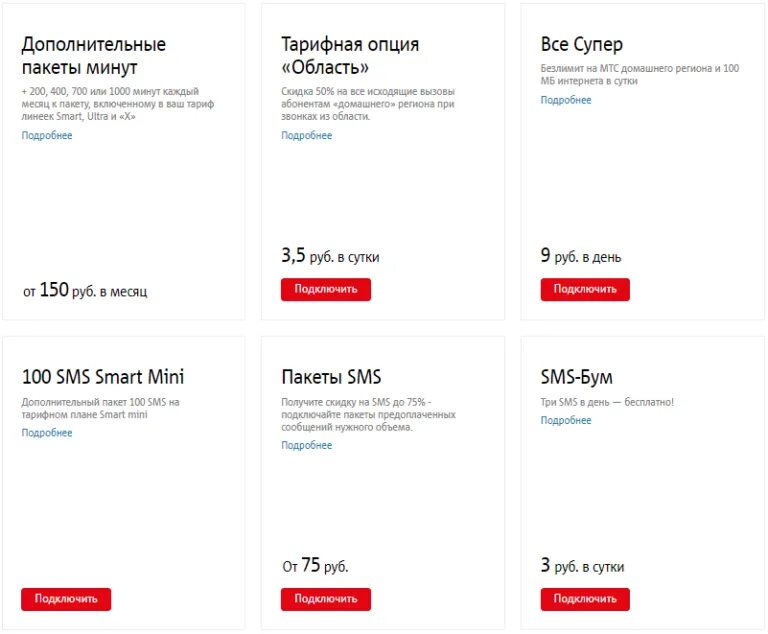Click the 9 руб. в день price
This screenshot has width=768, height=634.
tap(581, 256)
